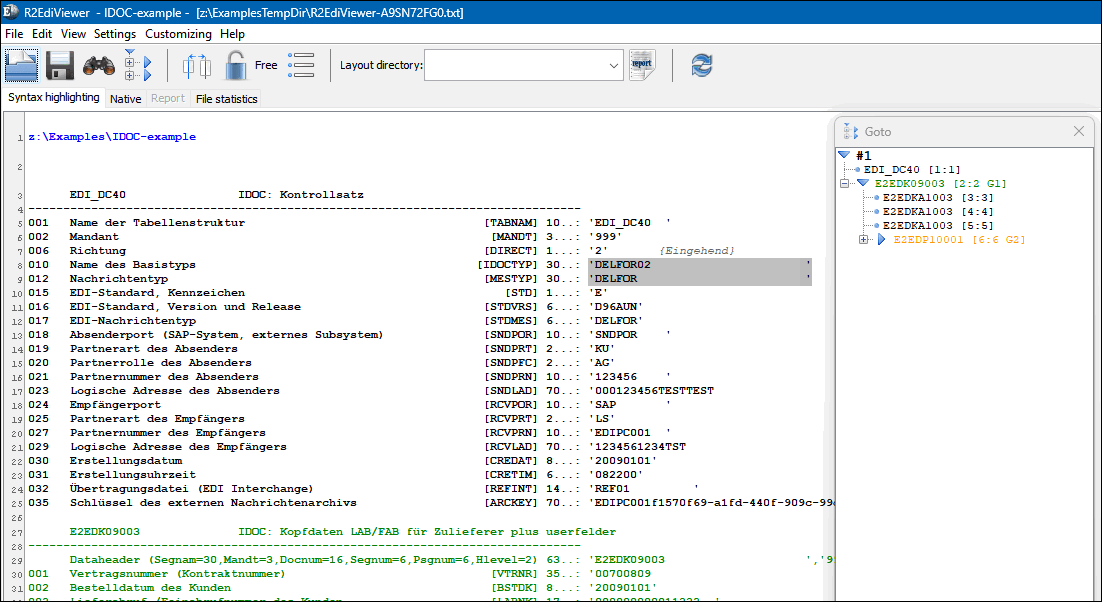Switch to the Native tab

[125, 99]
